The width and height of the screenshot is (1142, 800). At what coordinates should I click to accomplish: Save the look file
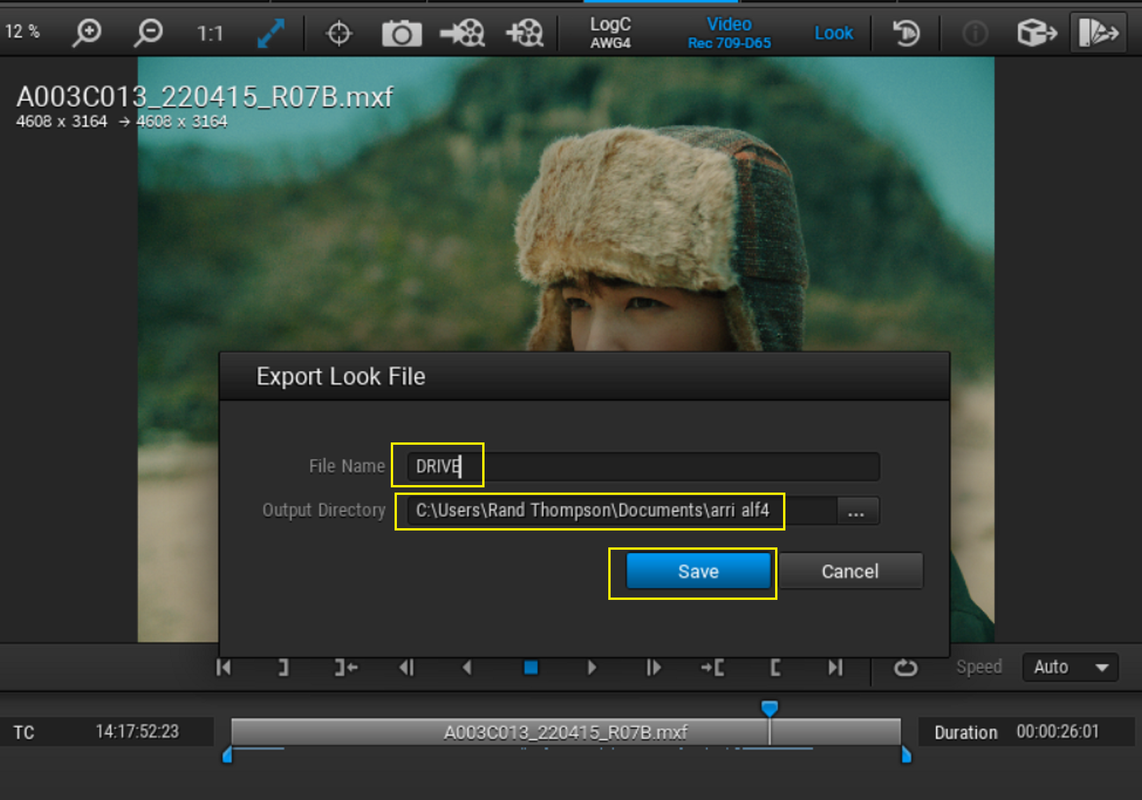pyautogui.click(x=698, y=571)
